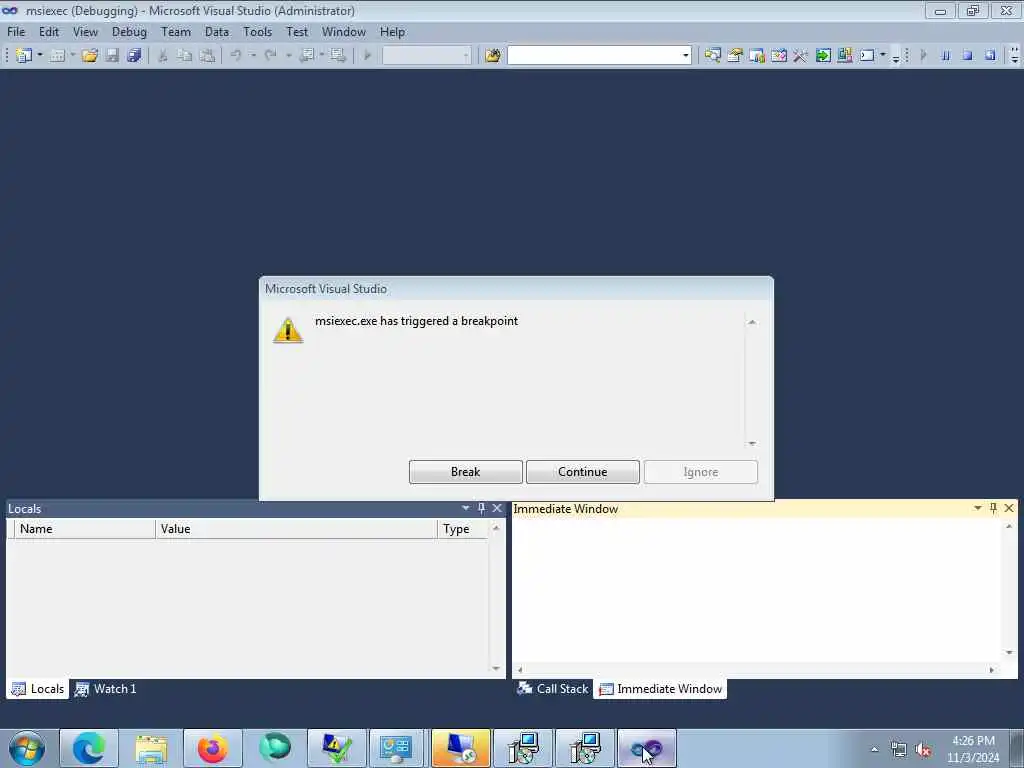Screen dimensions: 1024x768
Task: Open the Solution Configurations combo box
Action: coord(426,56)
